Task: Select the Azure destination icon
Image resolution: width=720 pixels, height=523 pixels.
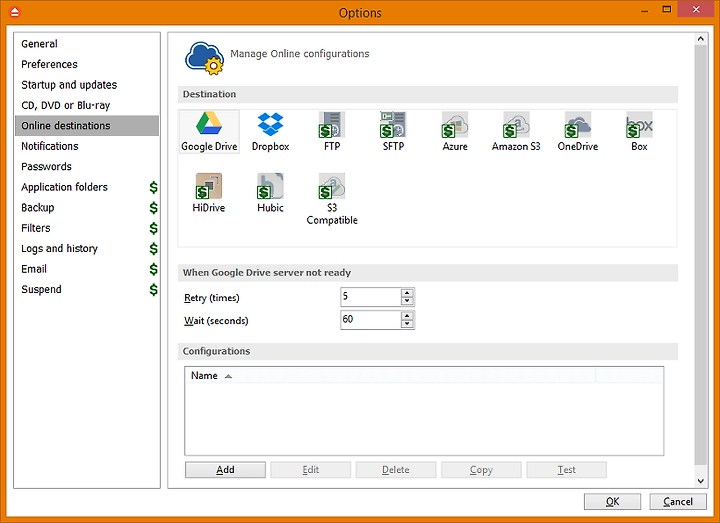Action: [x=455, y=131]
